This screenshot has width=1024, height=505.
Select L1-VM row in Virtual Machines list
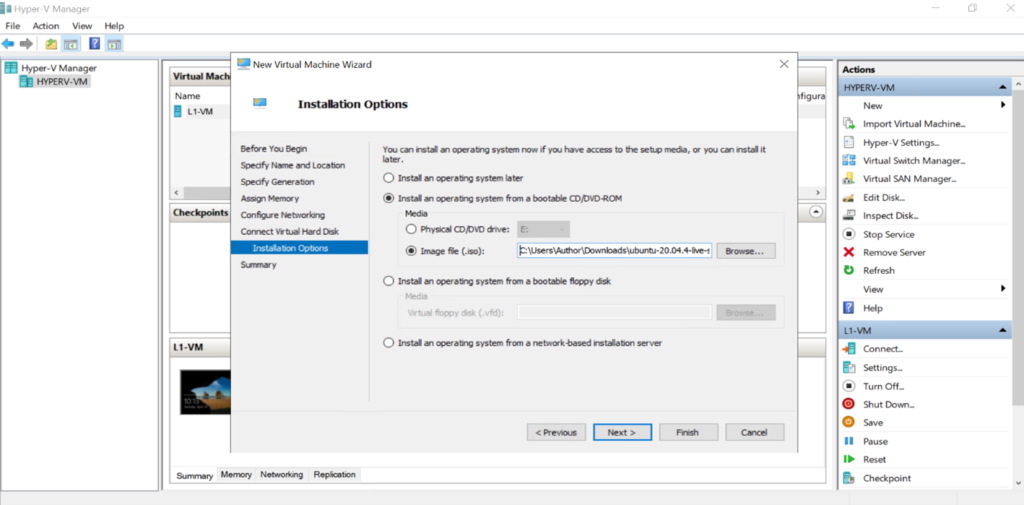coord(200,112)
